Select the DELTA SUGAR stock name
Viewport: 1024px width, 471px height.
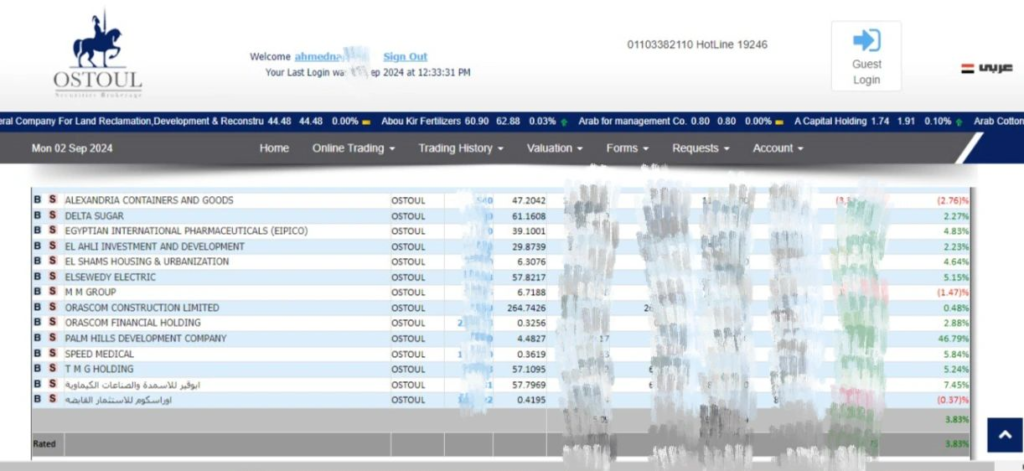click(x=94, y=216)
